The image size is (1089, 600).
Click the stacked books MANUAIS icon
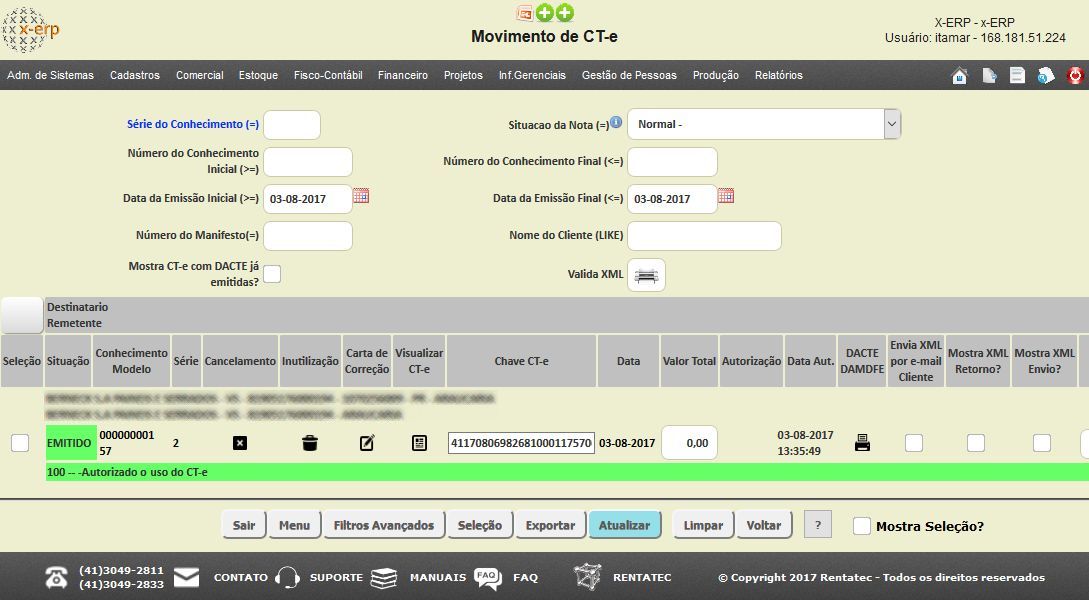click(x=383, y=577)
